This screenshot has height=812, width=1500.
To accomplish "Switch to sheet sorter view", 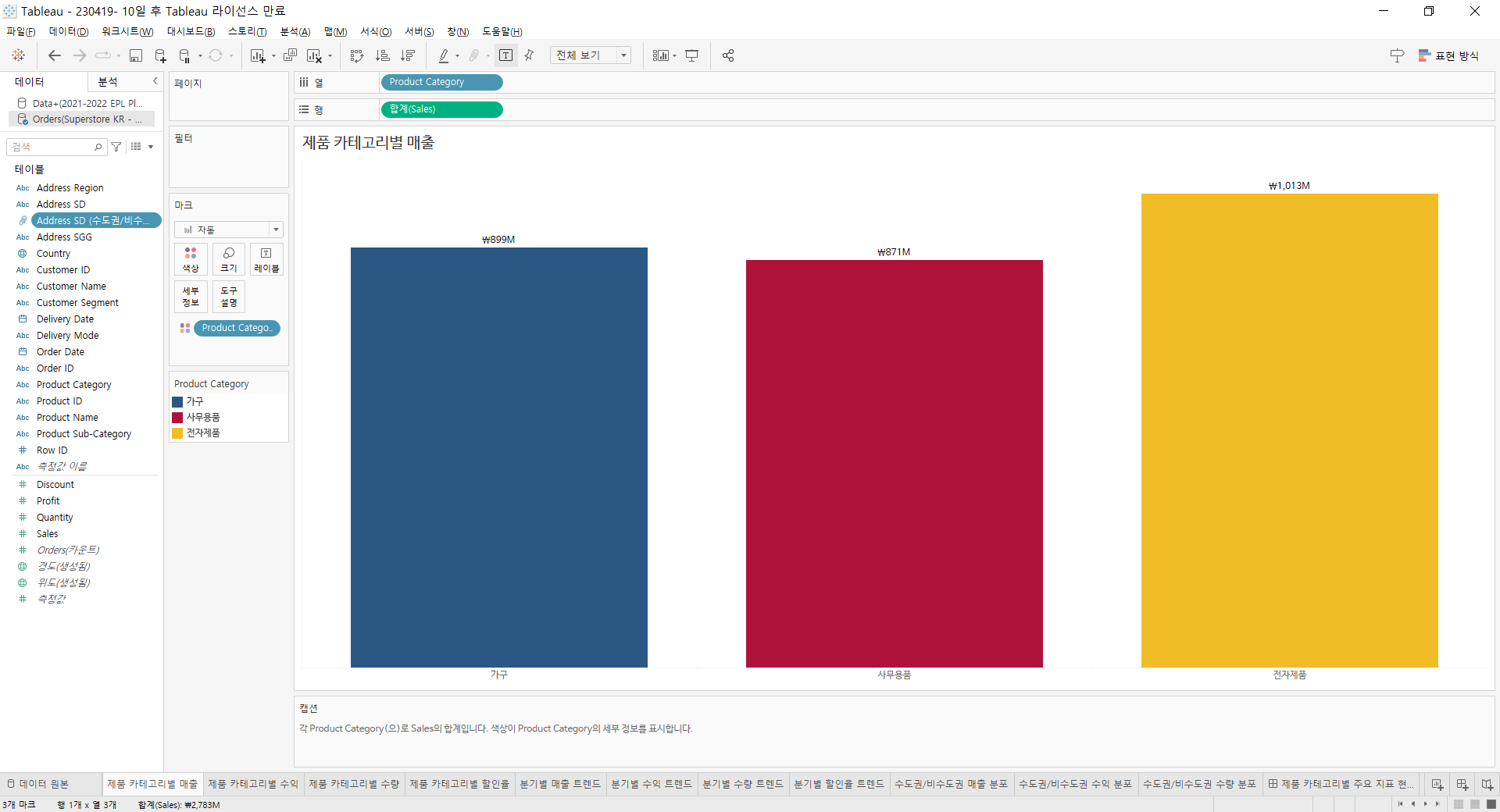I will pyautogui.click(x=1458, y=804).
